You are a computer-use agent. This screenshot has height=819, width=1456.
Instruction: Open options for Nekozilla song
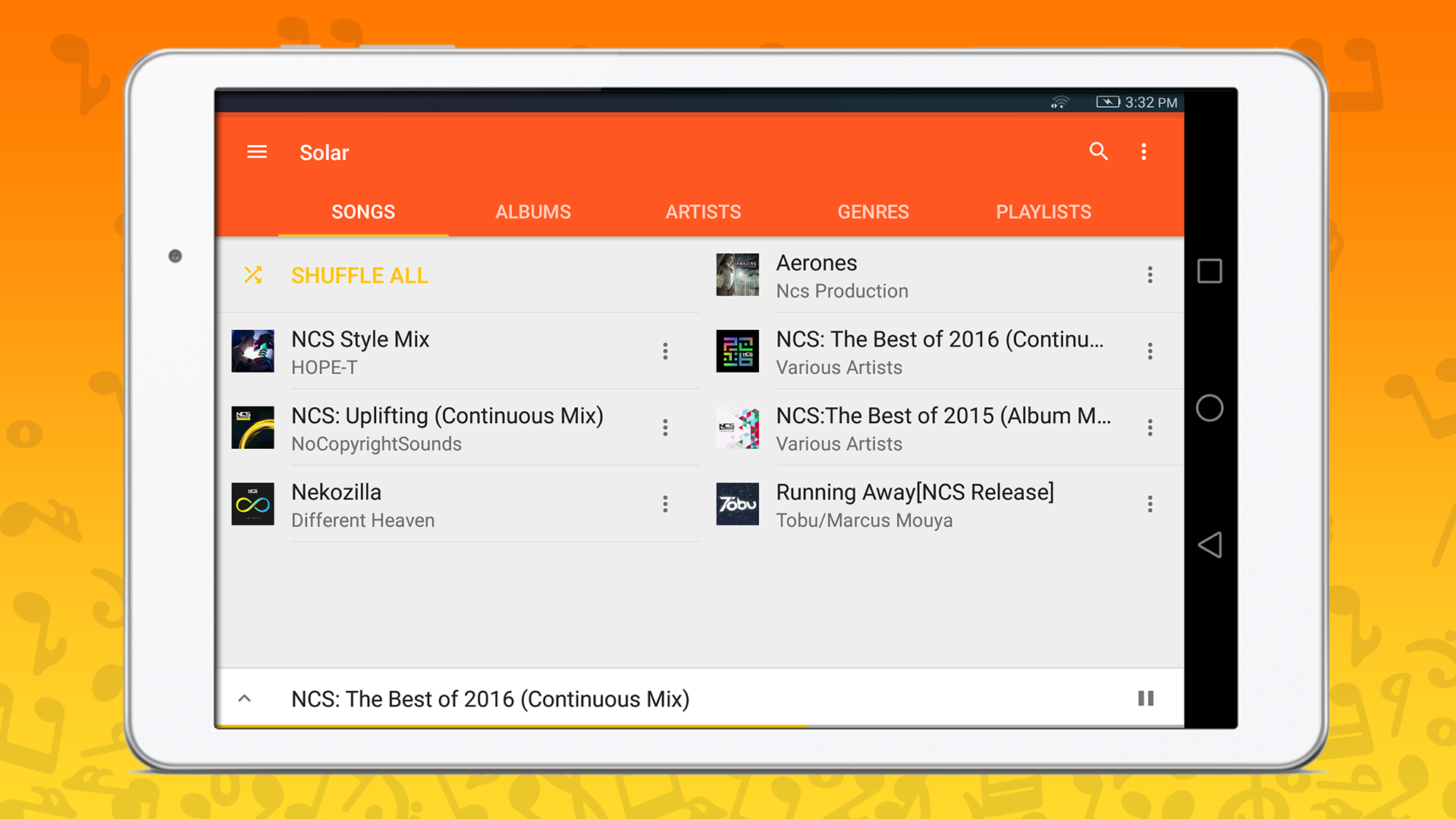pyautogui.click(x=665, y=504)
